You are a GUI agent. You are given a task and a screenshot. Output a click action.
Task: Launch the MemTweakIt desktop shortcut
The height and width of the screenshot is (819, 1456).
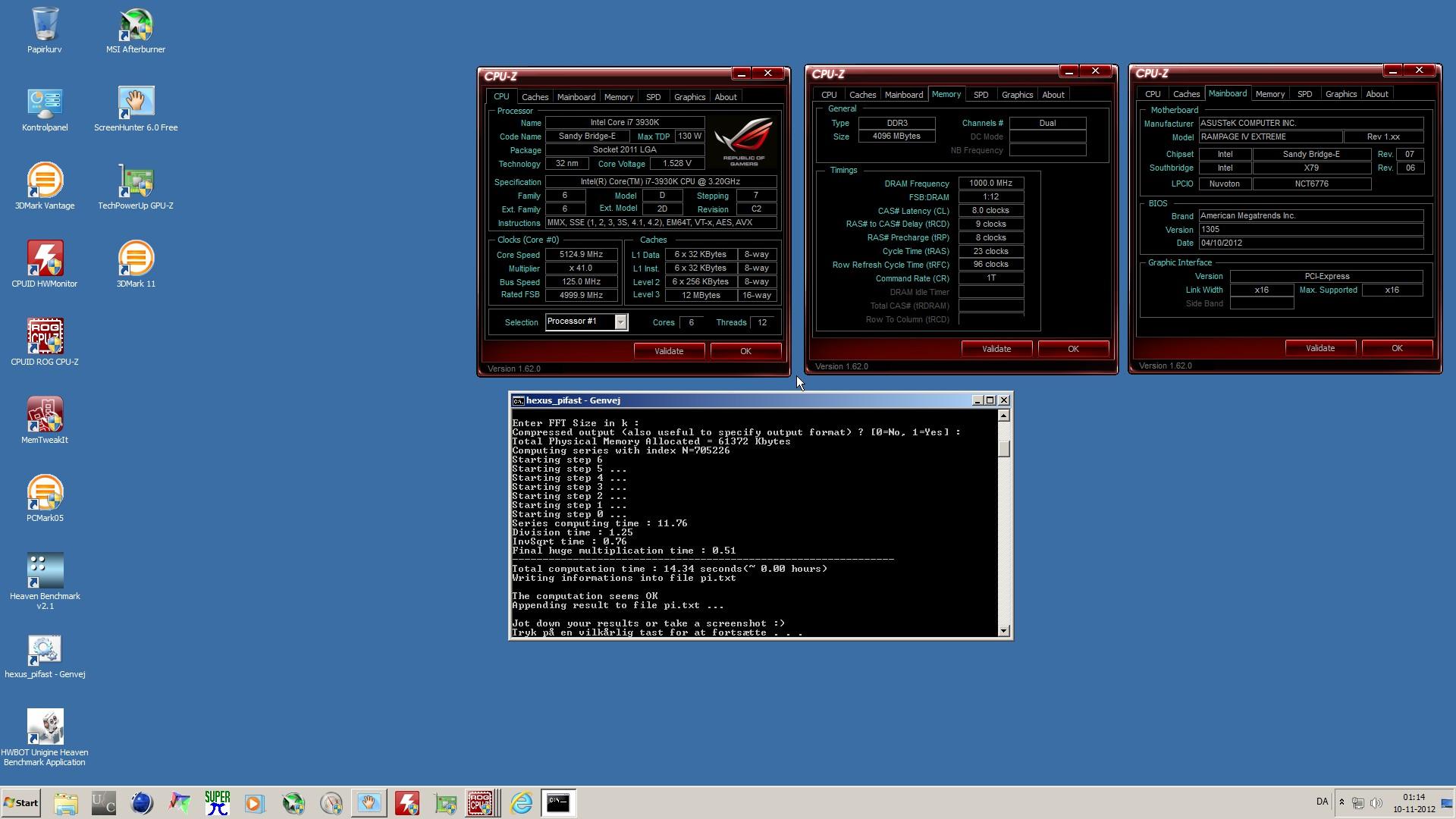tap(45, 422)
